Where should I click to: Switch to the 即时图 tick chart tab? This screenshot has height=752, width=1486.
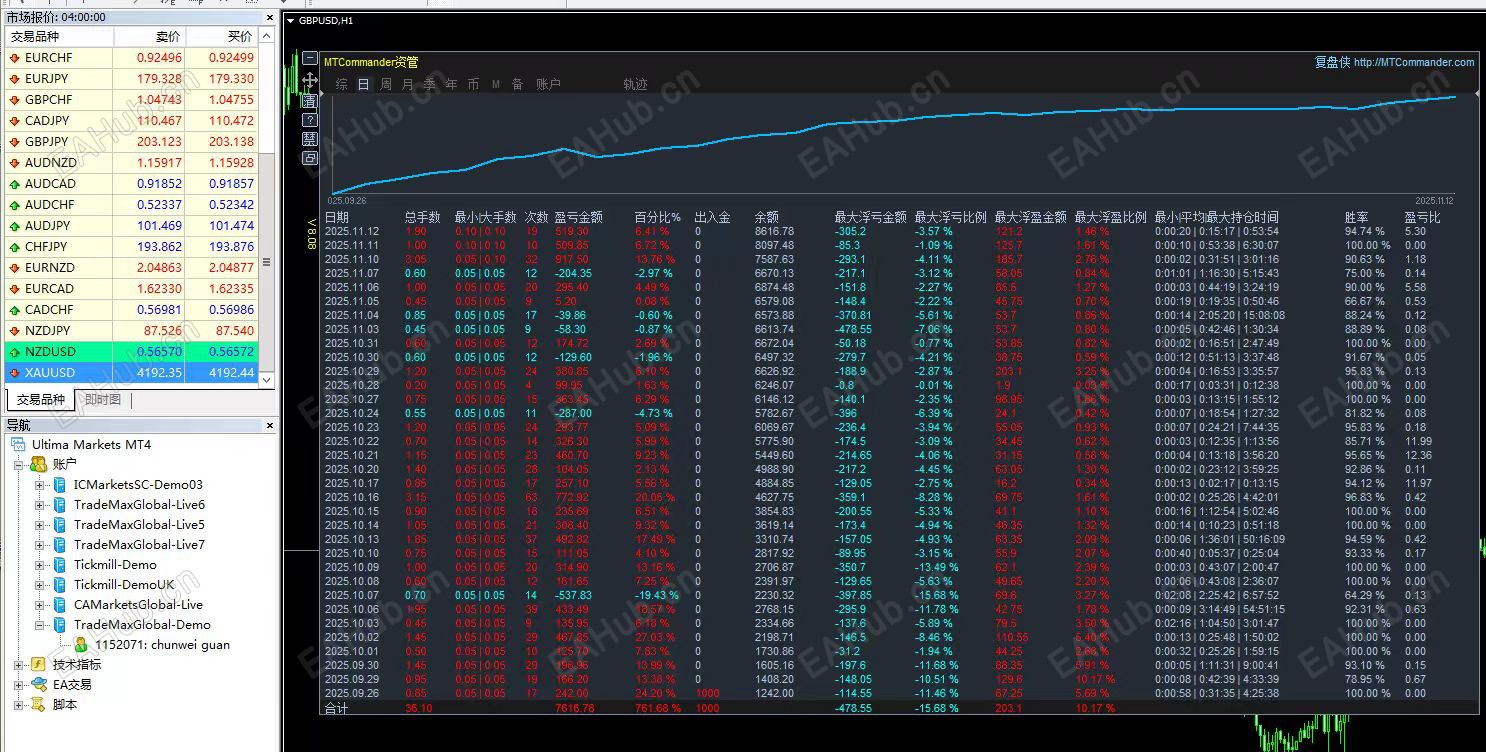tap(103, 400)
